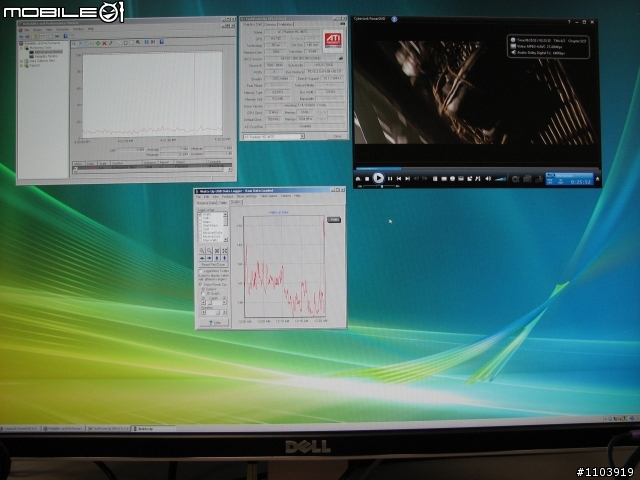Skip to next chapter in PowerDVD
Image resolution: width=640 pixels, height=480 pixels.
(407, 179)
